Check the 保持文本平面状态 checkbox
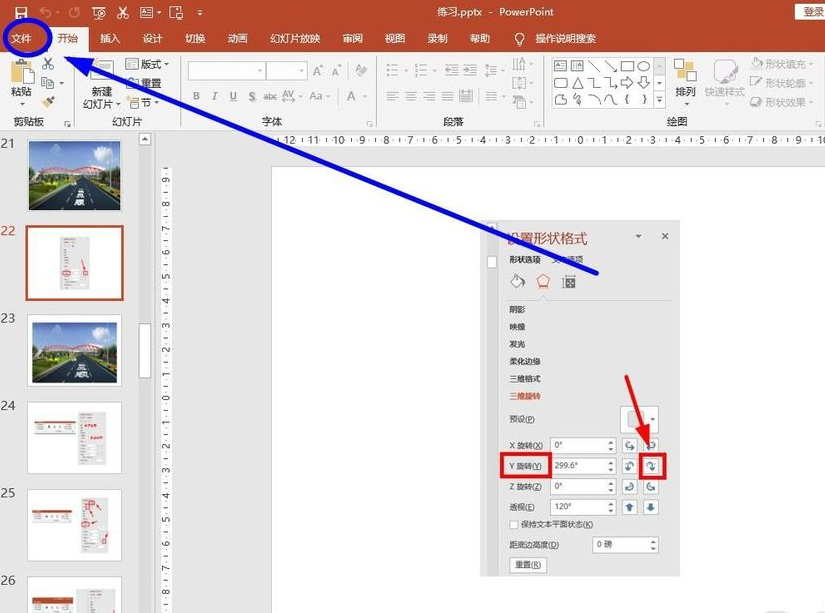 (x=514, y=524)
